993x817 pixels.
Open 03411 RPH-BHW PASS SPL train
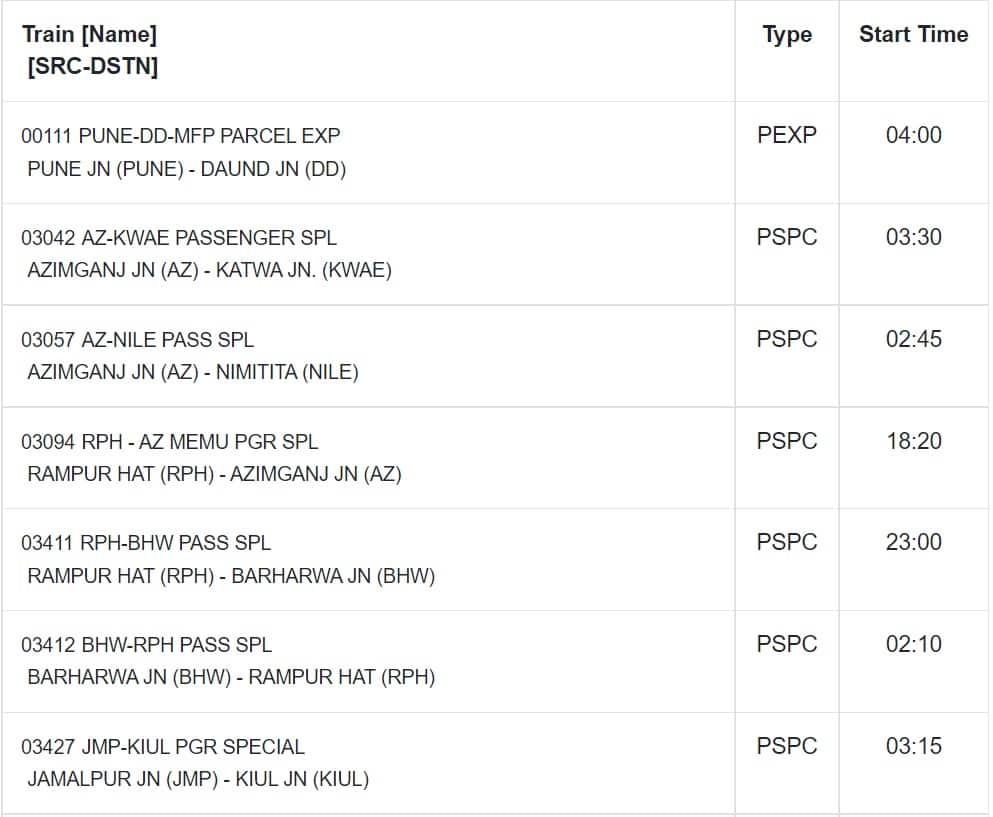pos(146,543)
